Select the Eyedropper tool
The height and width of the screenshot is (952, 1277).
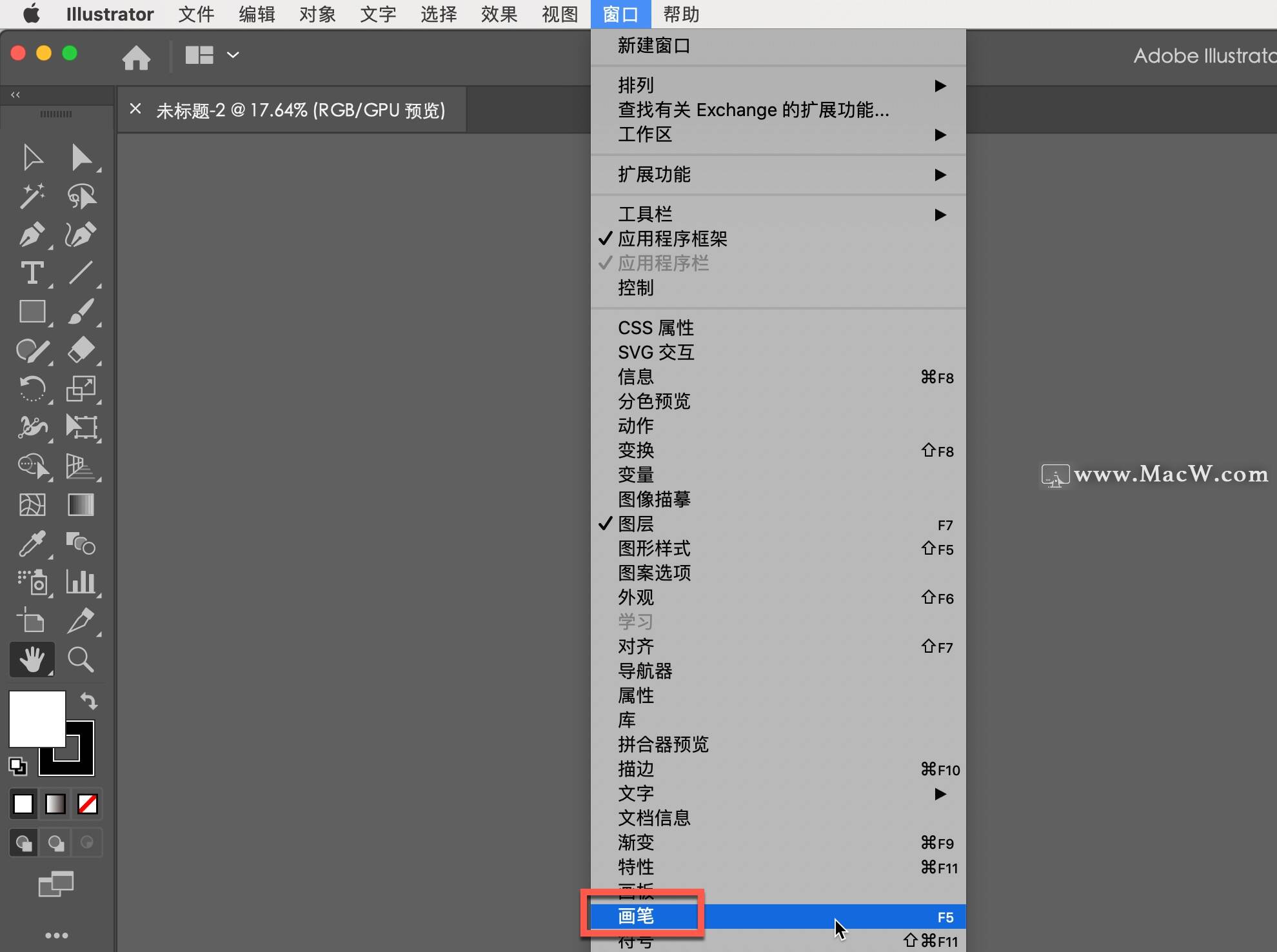[32, 544]
